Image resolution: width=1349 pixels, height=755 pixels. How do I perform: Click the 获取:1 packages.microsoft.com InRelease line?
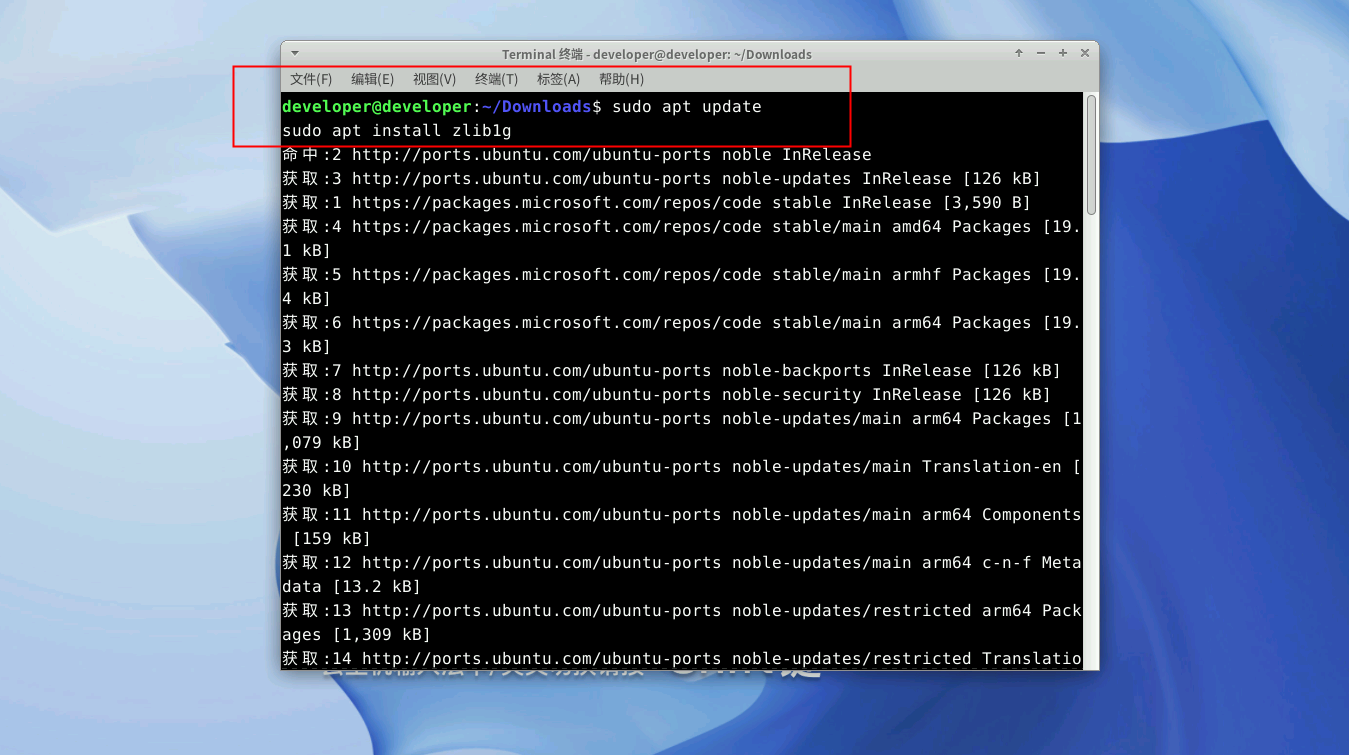pyautogui.click(x=657, y=202)
